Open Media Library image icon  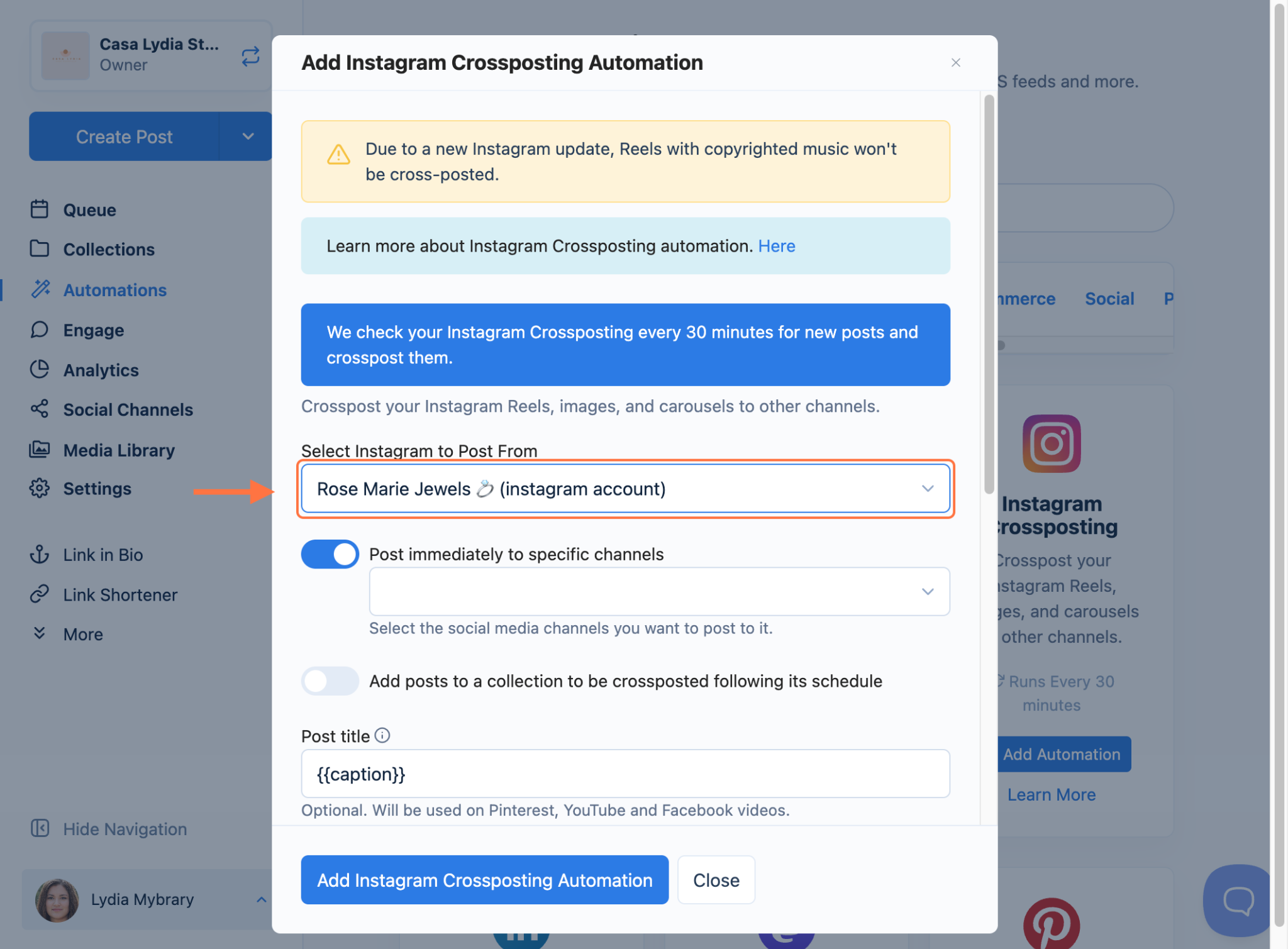[39, 450]
